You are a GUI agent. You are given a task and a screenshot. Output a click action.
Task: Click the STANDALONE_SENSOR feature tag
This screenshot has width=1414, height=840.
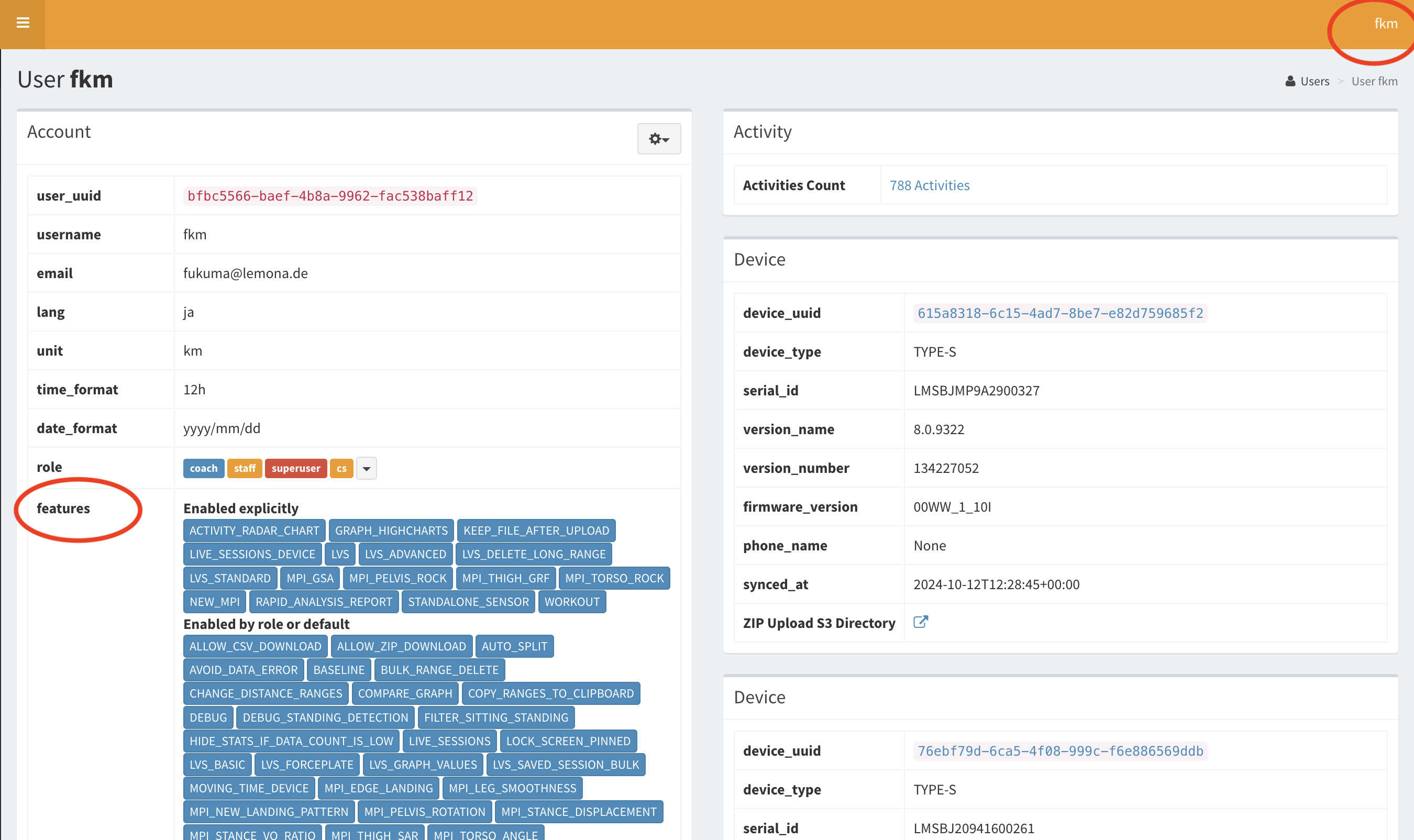[x=468, y=602]
